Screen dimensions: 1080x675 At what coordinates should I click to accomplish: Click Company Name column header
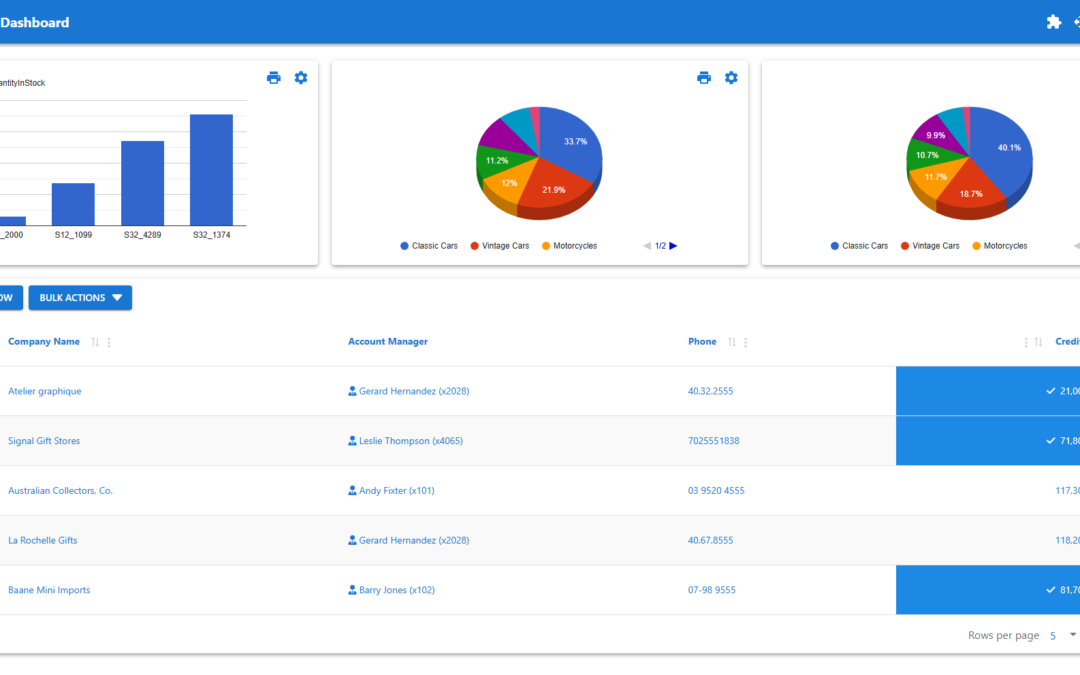(43, 342)
